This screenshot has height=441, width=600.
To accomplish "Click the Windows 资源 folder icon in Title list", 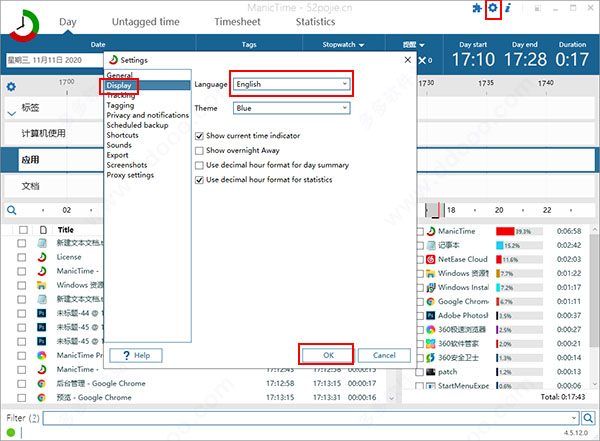I will point(42,285).
